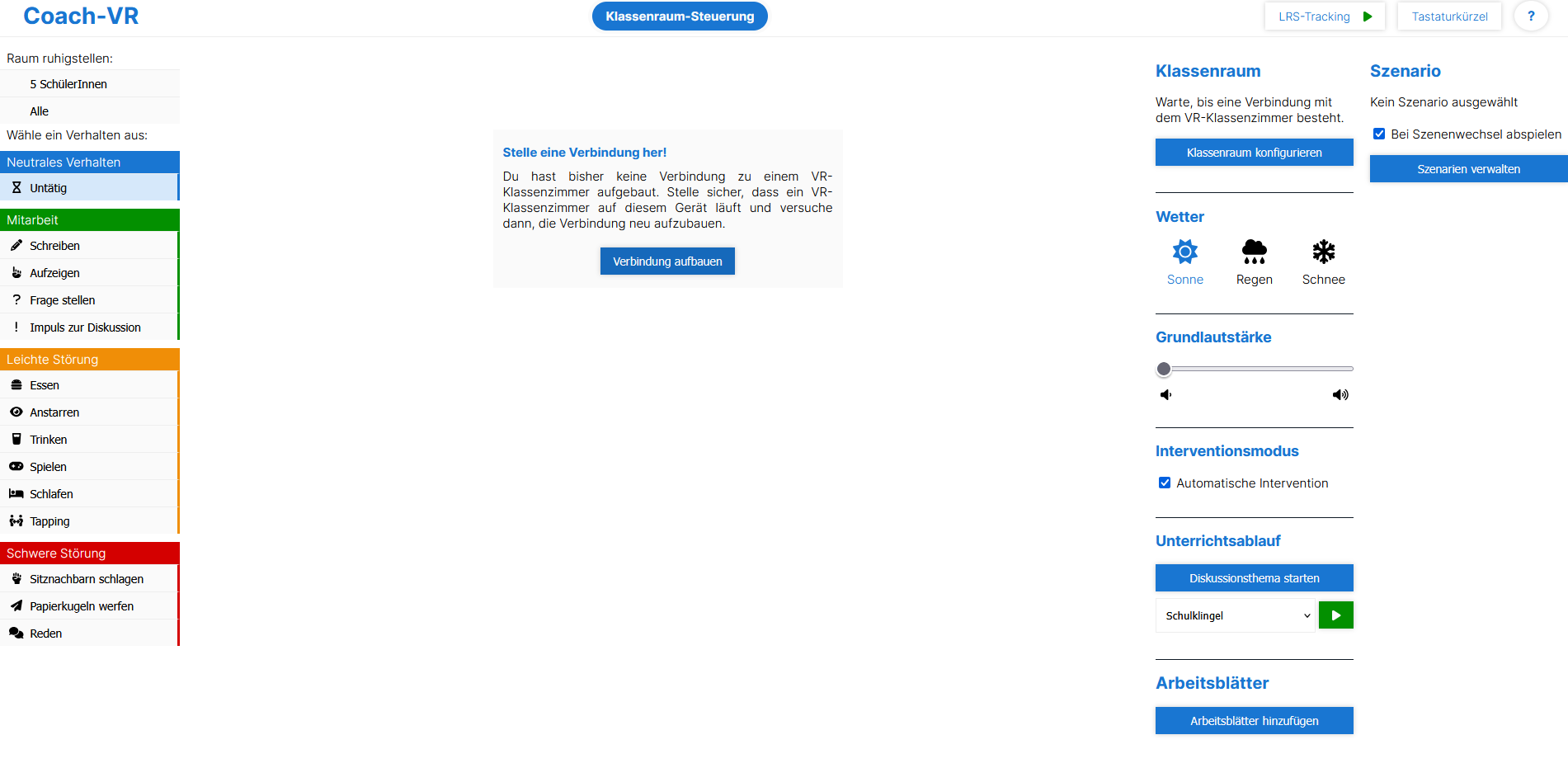Click the Szenarien verwalten button
Screen dimensions: 1568x782
click(x=1468, y=169)
